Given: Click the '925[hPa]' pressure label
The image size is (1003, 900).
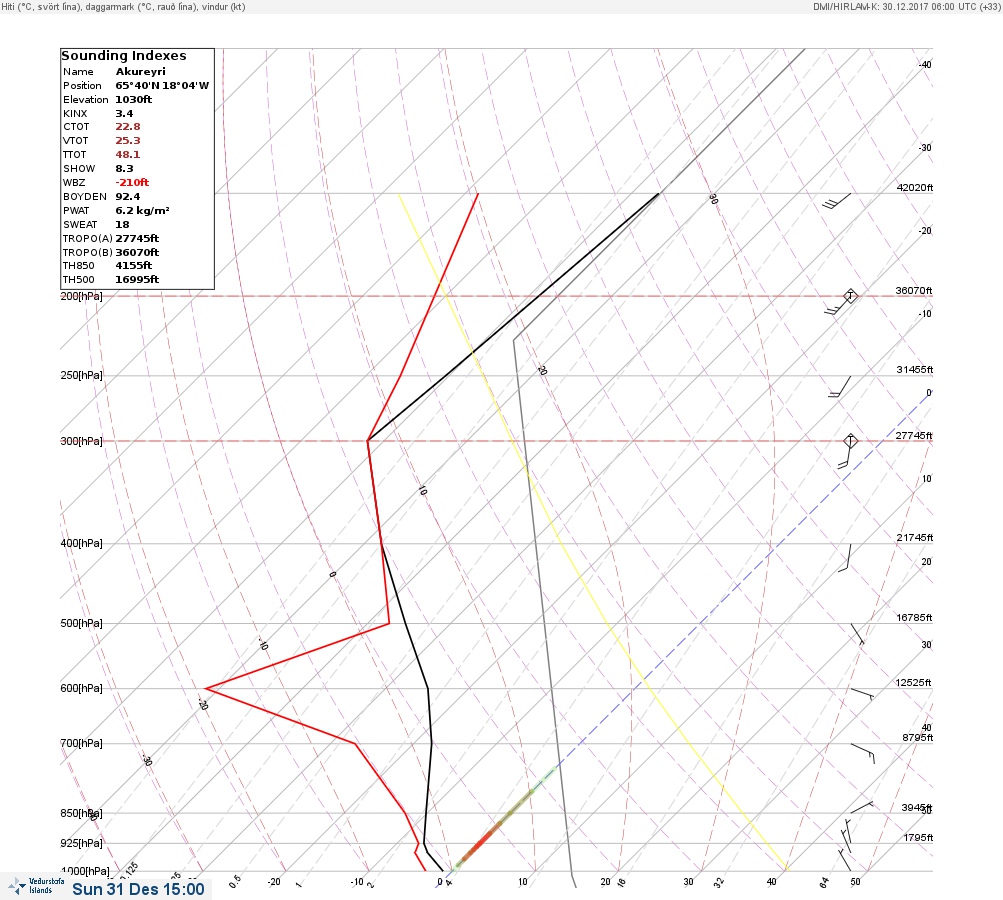Looking at the screenshot, I should [81, 843].
